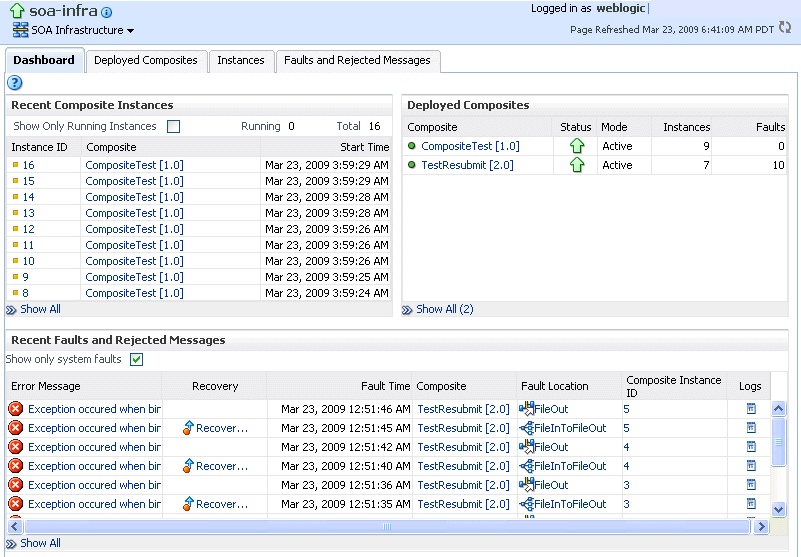Click the status arrow for CompositeTest [1.0]
801x557 pixels.
(577, 146)
